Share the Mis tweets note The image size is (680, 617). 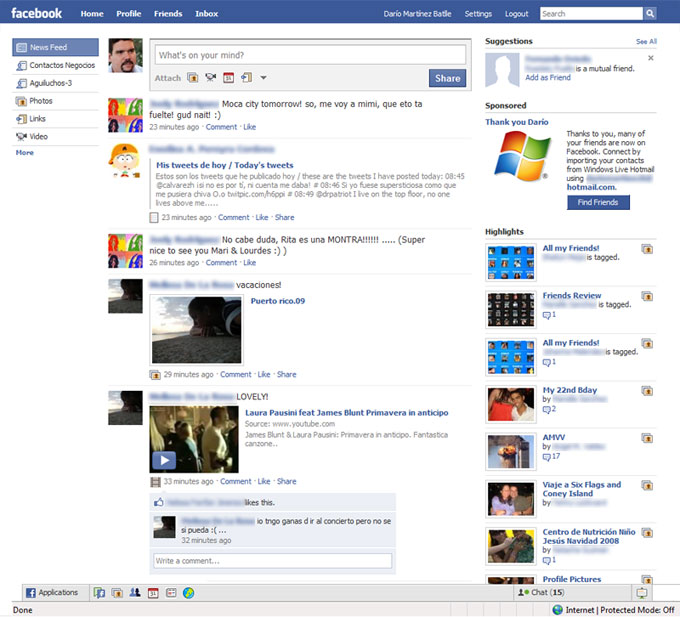[284, 217]
